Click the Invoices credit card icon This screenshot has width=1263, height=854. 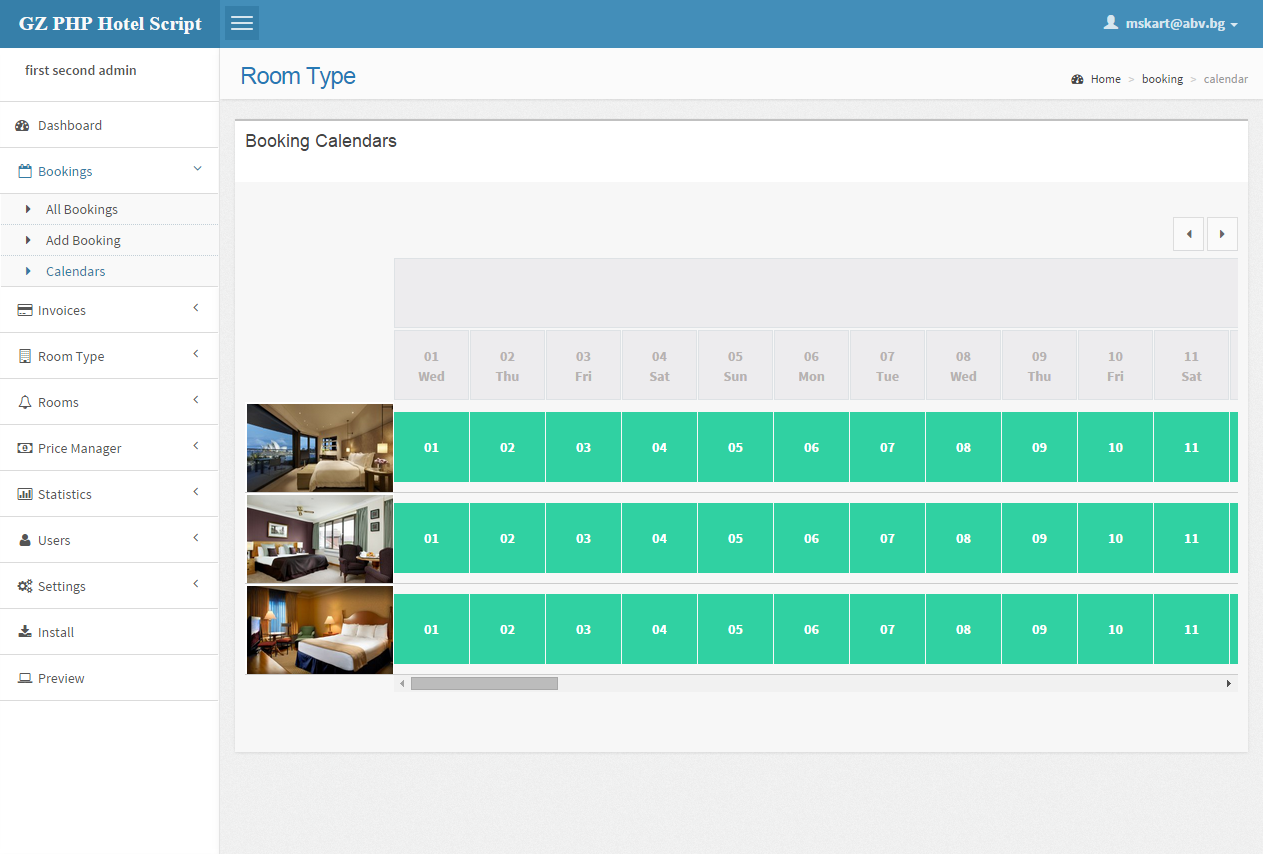[25, 310]
